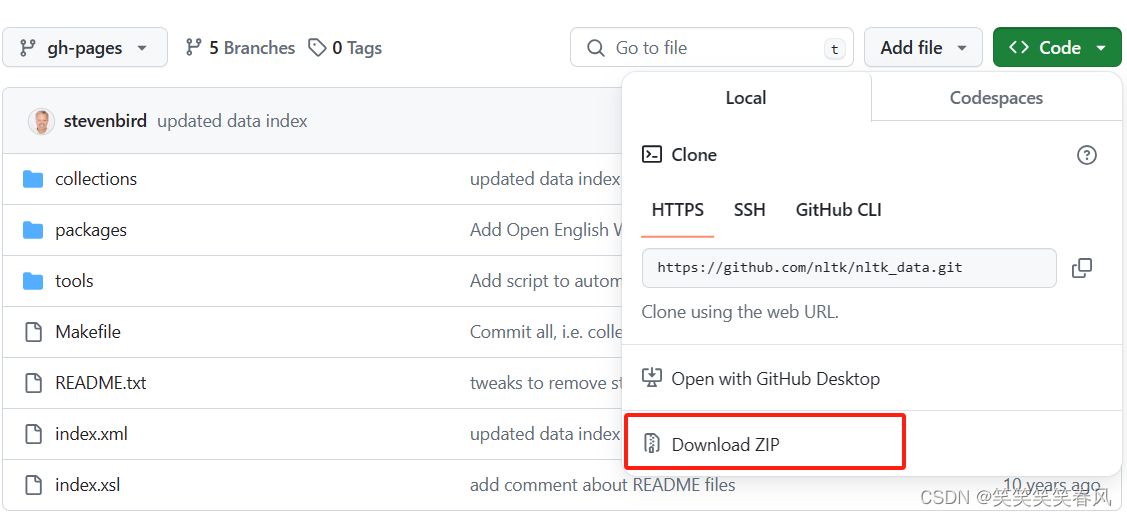1127x516 pixels.
Task: Click the zip file icon beside Download ZIP
Action: coord(652,443)
